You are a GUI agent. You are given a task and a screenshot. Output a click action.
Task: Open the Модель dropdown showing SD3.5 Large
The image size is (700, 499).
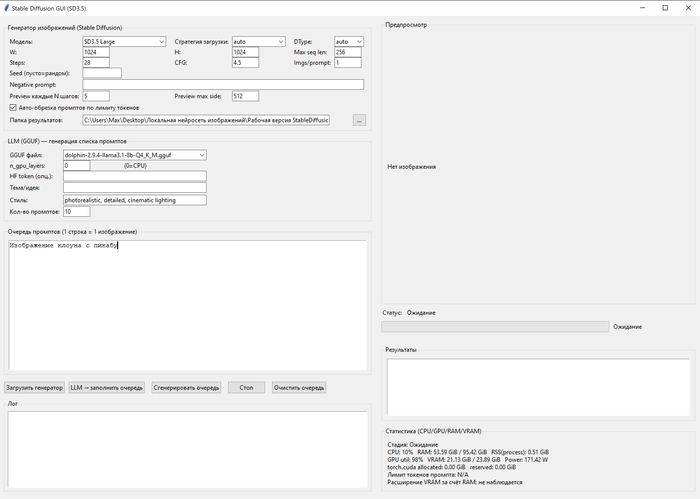124,42
